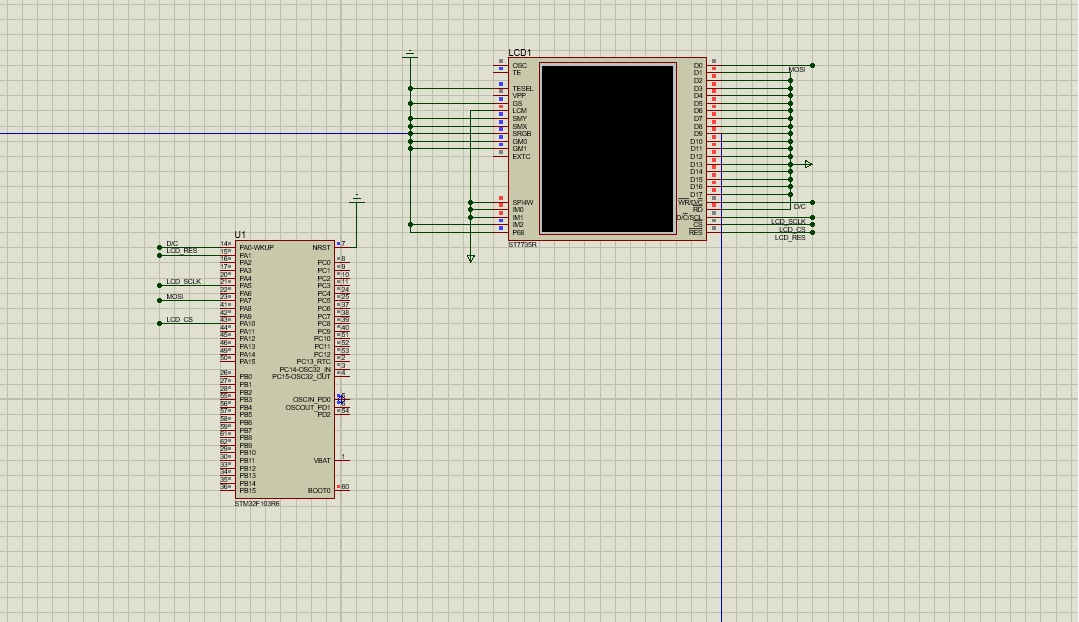1079x622 pixels.
Task: Click the LCD_CS net label near U1
Action: click(180, 319)
